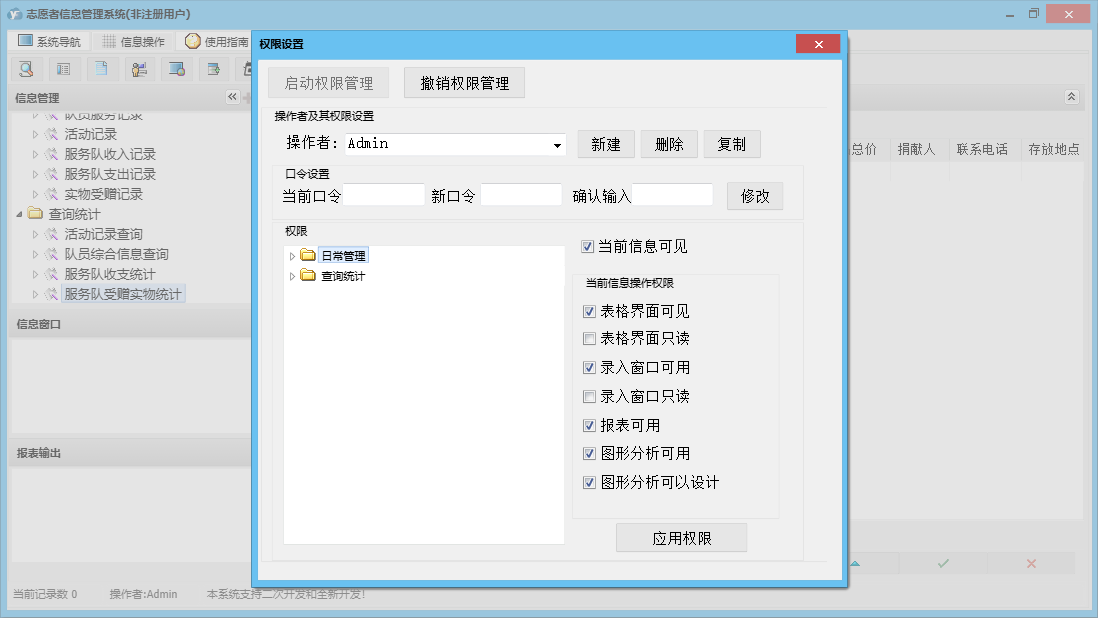Click the blue up-triangle icon at bottom
This screenshot has height=618, width=1098.
[x=855, y=563]
